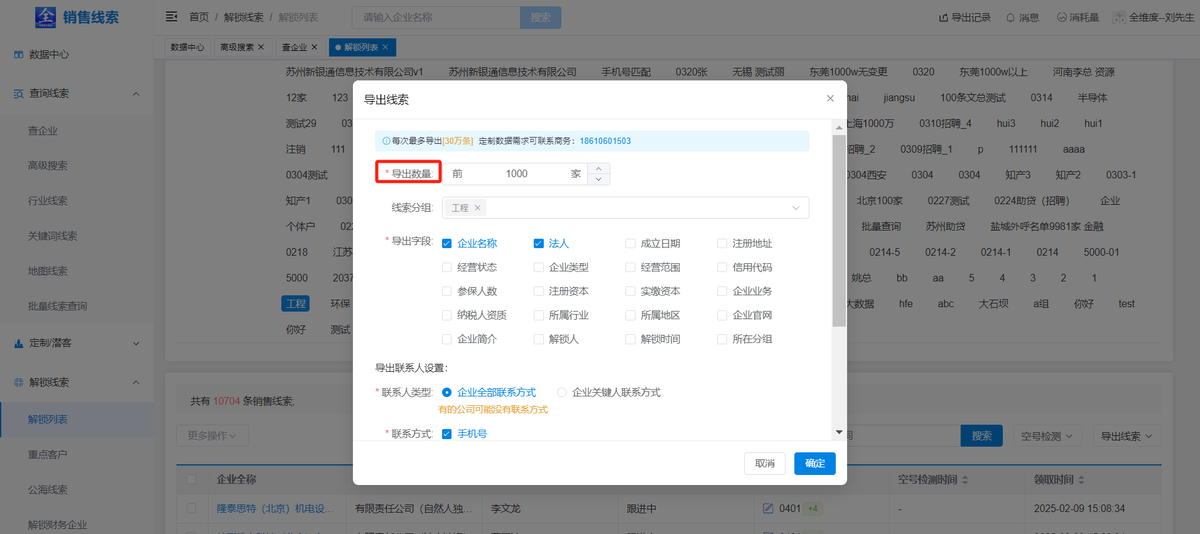The width and height of the screenshot is (1200, 534).
Task: Tick the 解锁时间 checkbox
Action: [x=630, y=339]
